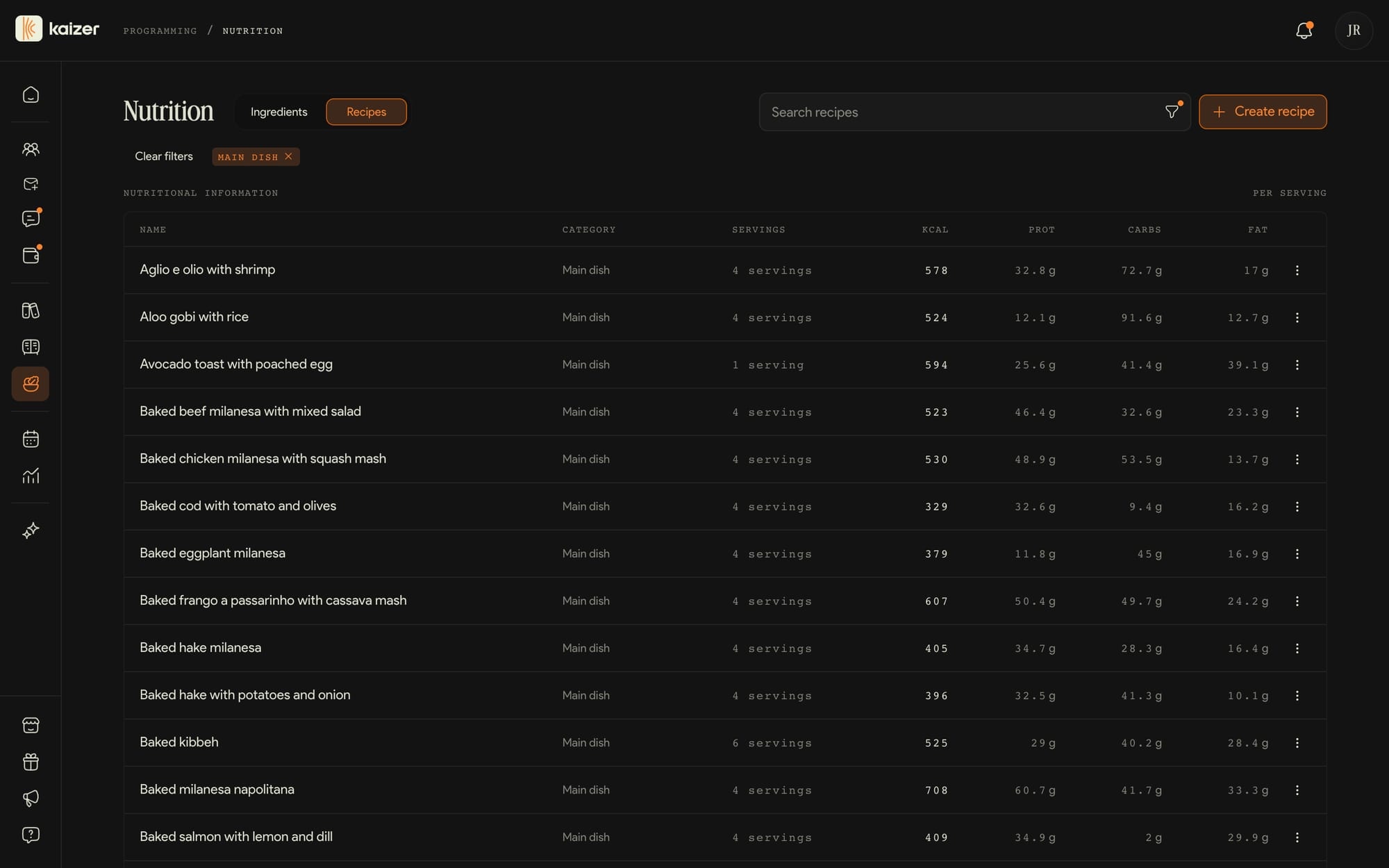Click the sparkles AI sidebar icon

click(31, 531)
